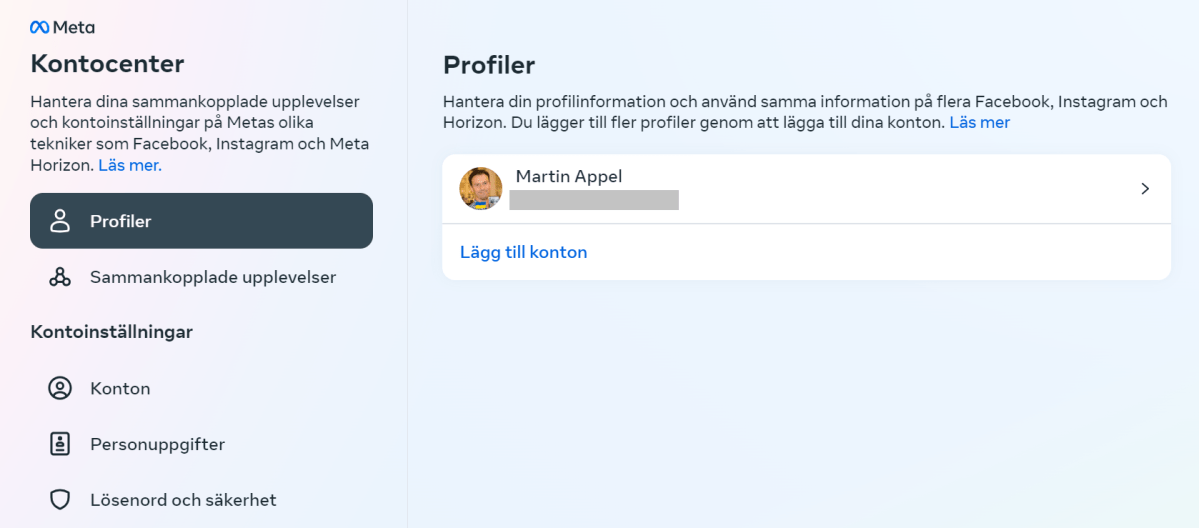
Task: Select the person icon beside Profiler
Action: [60, 221]
